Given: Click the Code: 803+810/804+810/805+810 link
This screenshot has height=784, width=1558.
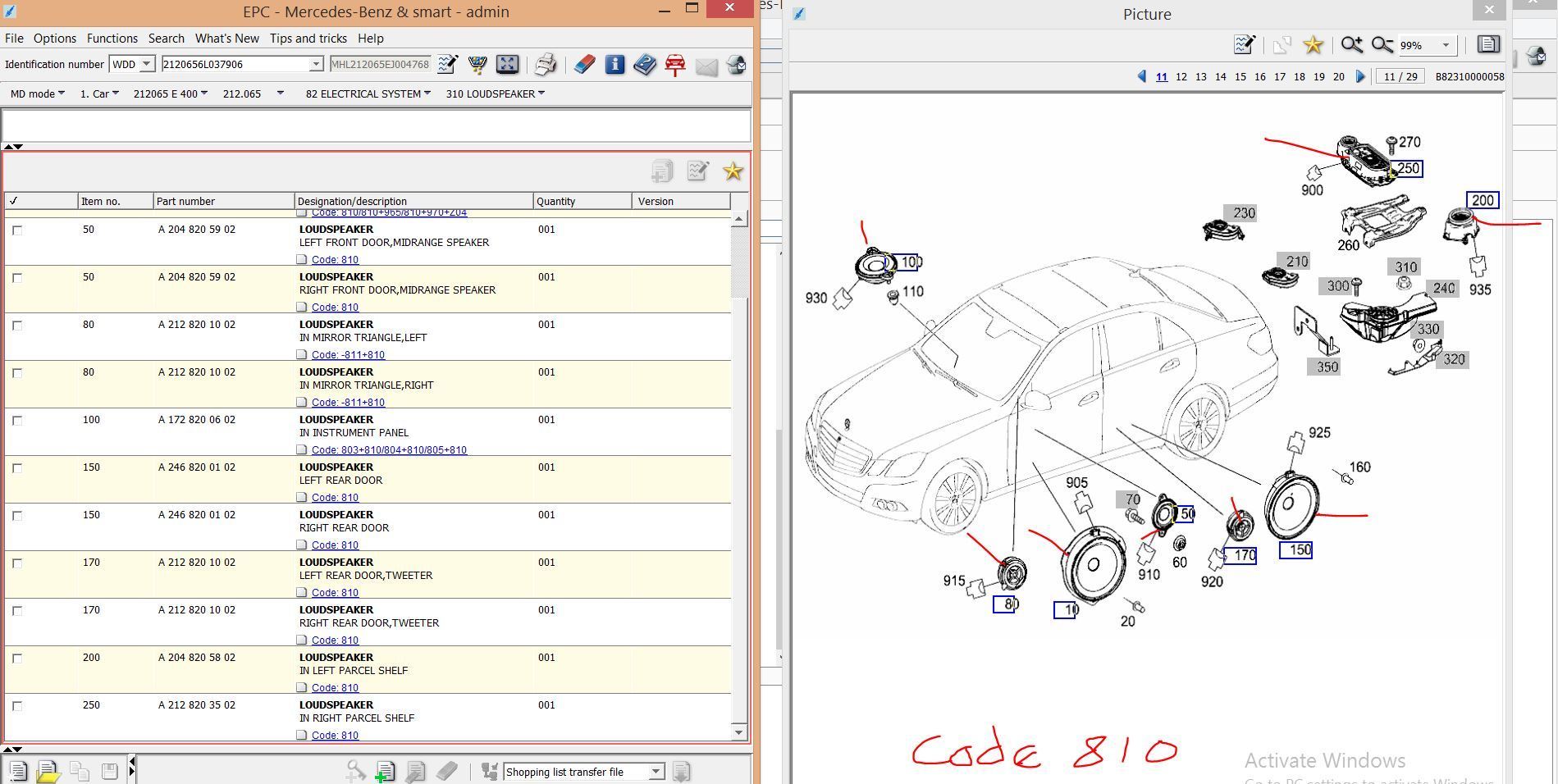Looking at the screenshot, I should (389, 450).
